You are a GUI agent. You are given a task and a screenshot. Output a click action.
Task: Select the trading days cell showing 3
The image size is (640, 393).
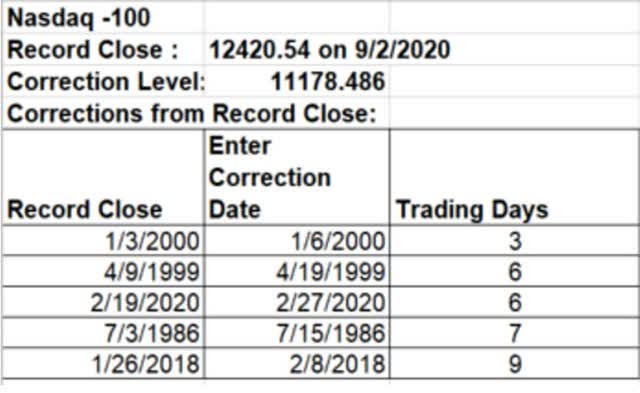tap(515, 241)
